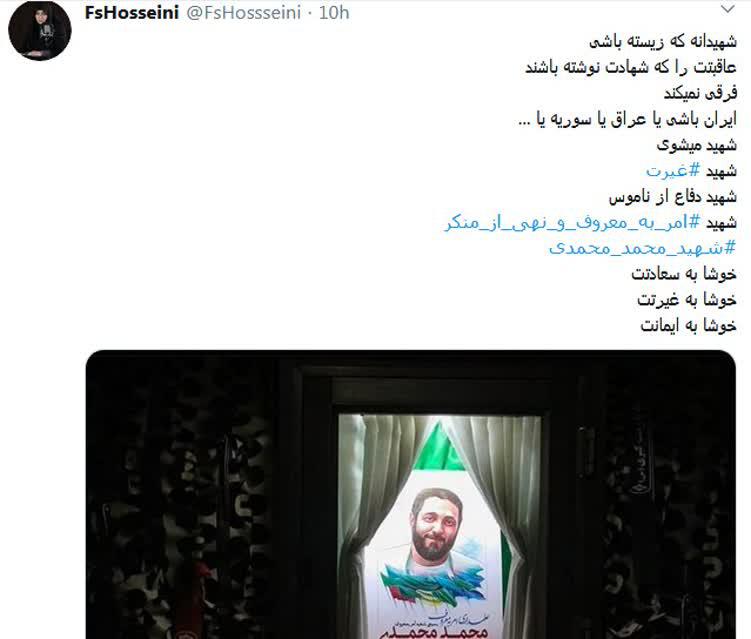Click the line شهید دفاع از ناموس
Viewport: 751px width, 639px height.
[672, 197]
